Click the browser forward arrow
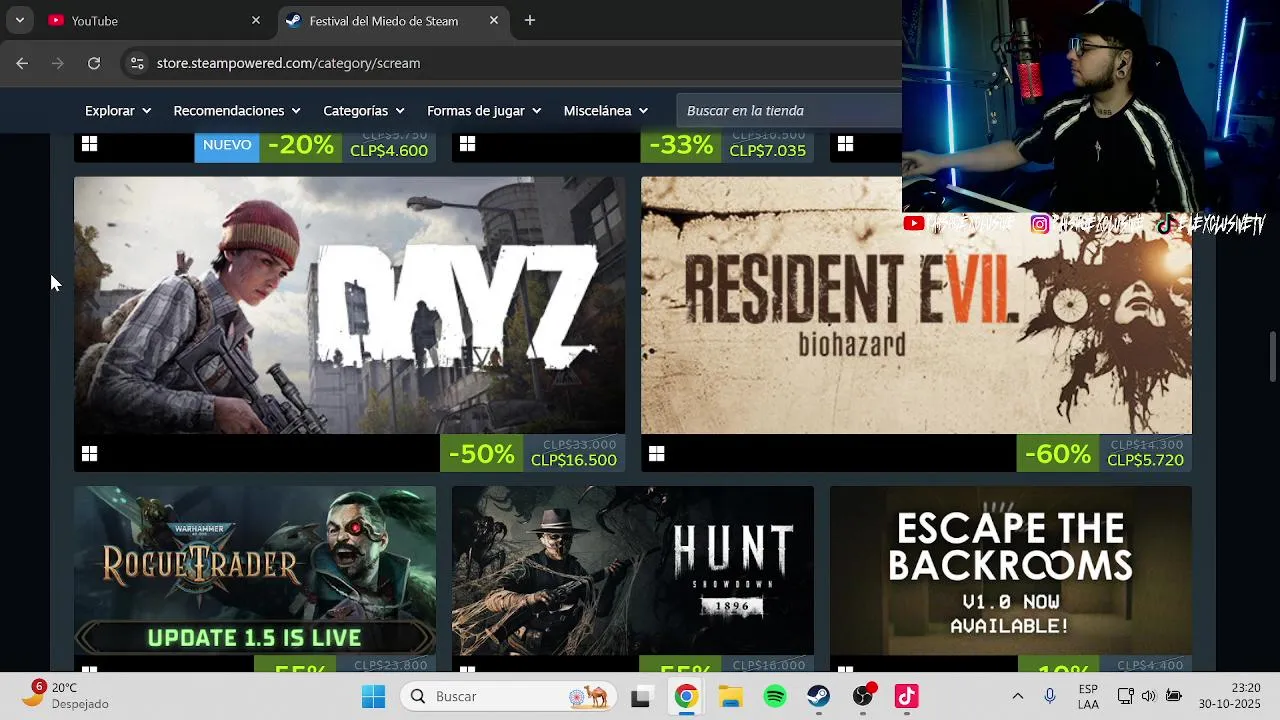Screen dimensions: 1280x720 pyautogui.click(x=58, y=63)
